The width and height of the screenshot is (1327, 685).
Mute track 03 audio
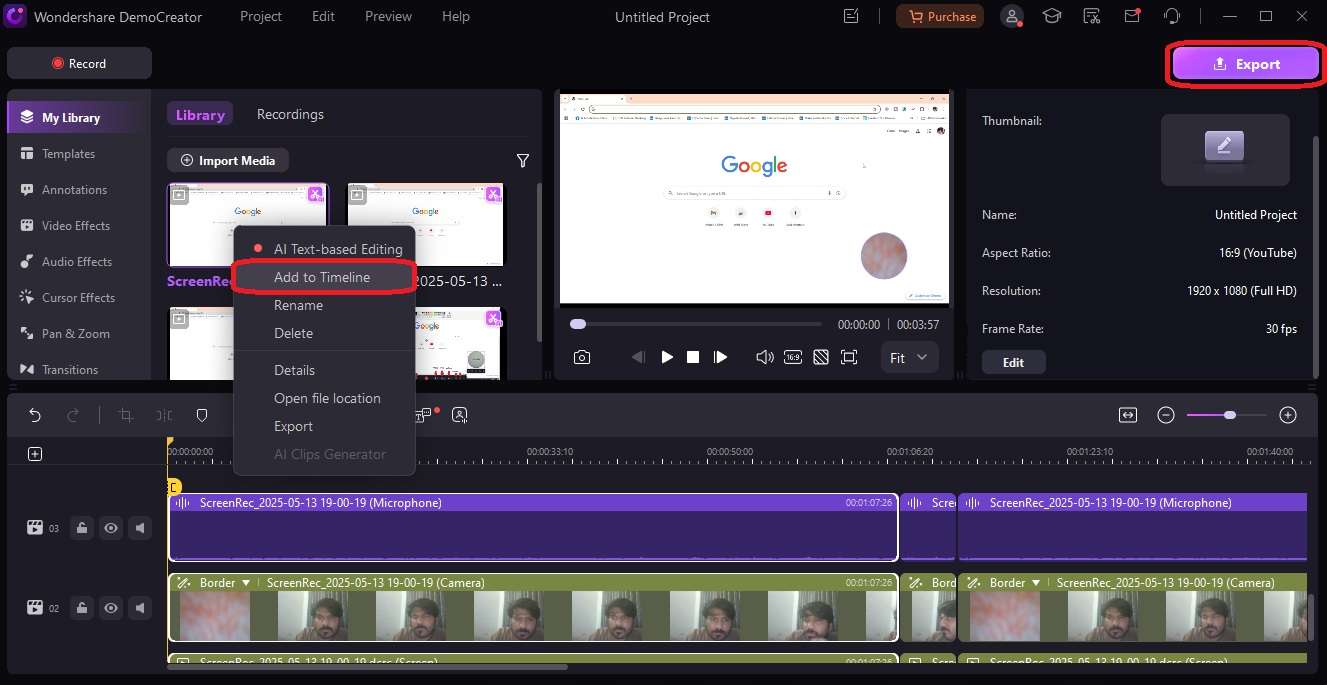tap(140, 528)
